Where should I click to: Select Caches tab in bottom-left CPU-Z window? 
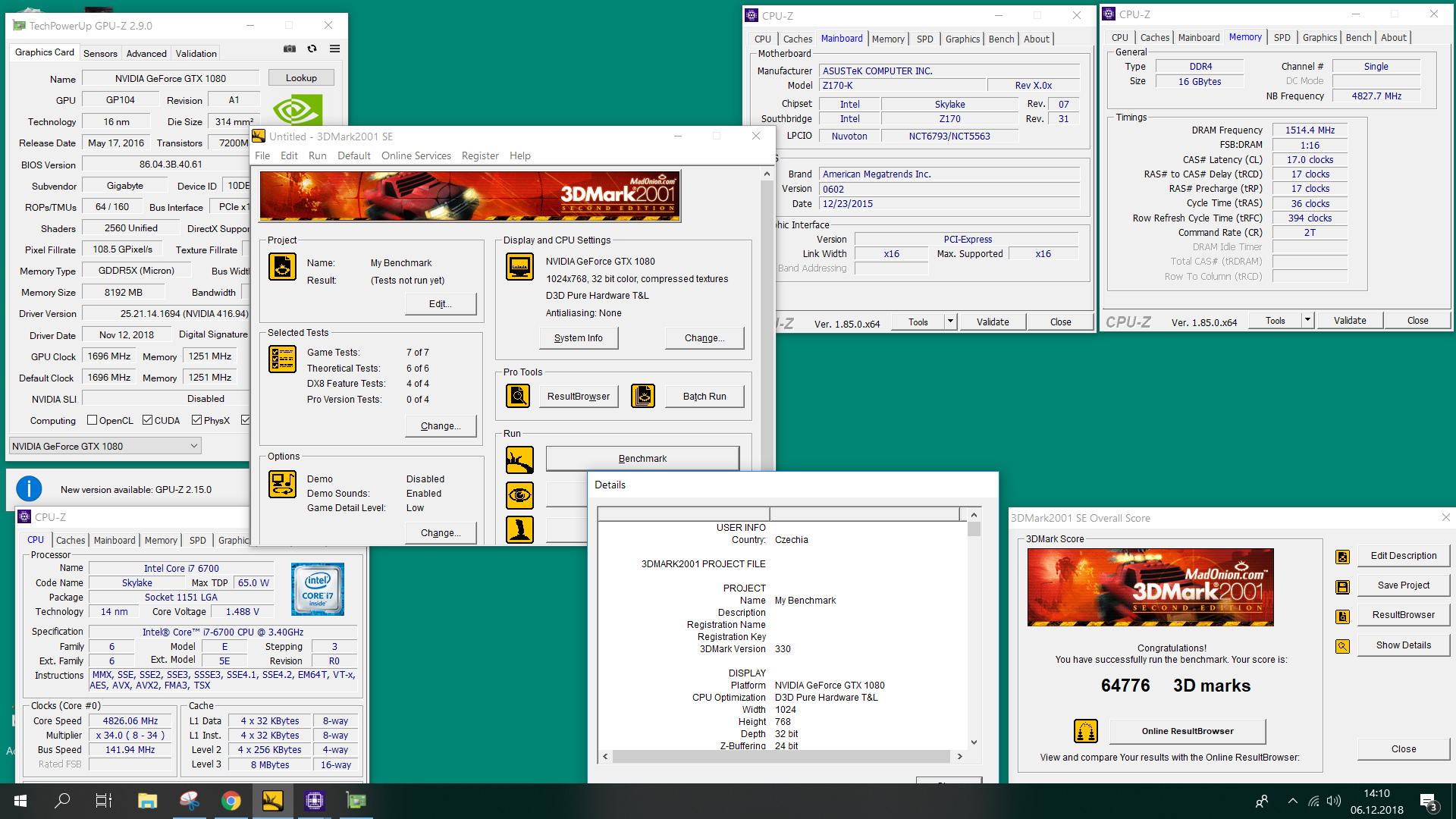(x=71, y=540)
